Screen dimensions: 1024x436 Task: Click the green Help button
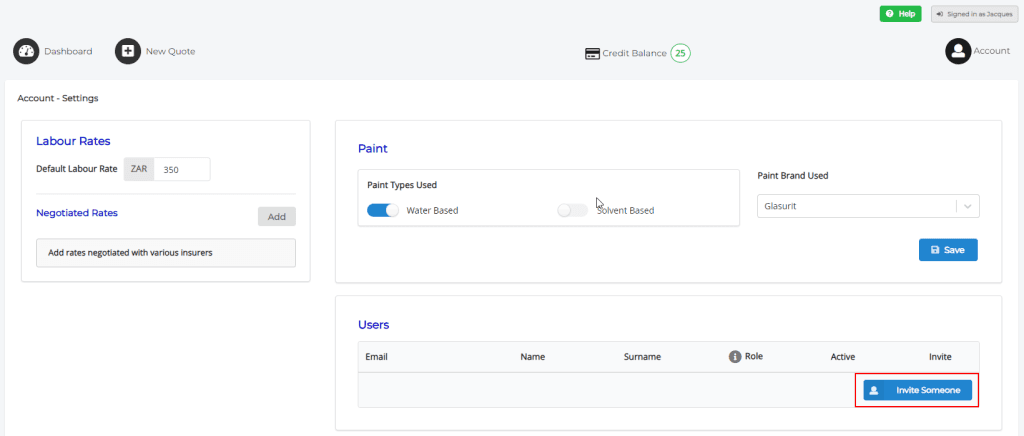tap(900, 14)
